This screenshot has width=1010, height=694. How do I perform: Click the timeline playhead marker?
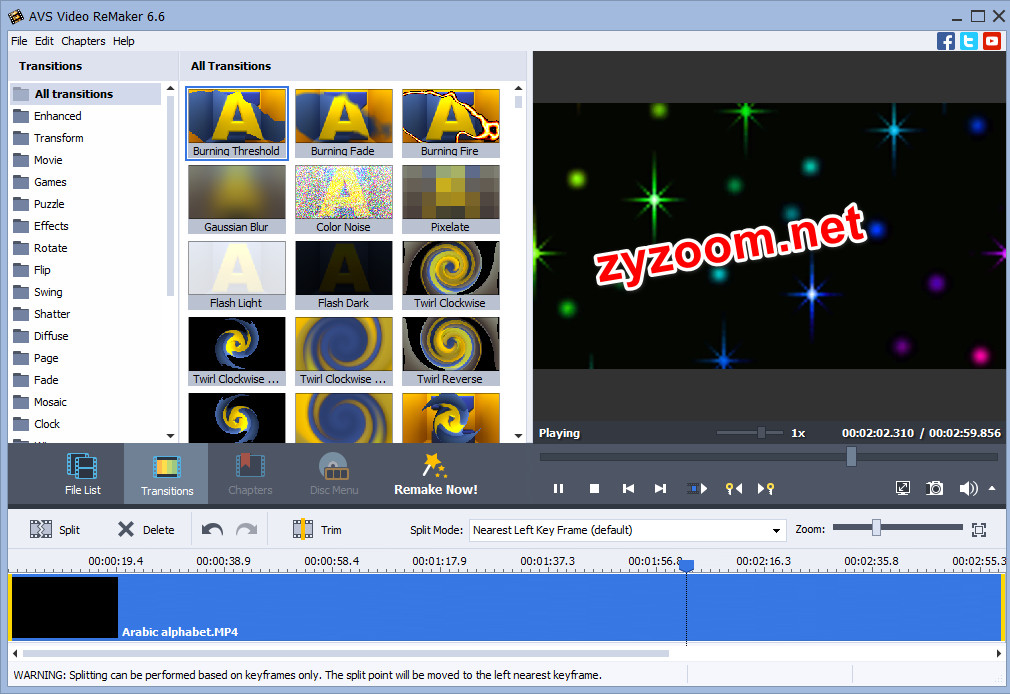click(687, 566)
